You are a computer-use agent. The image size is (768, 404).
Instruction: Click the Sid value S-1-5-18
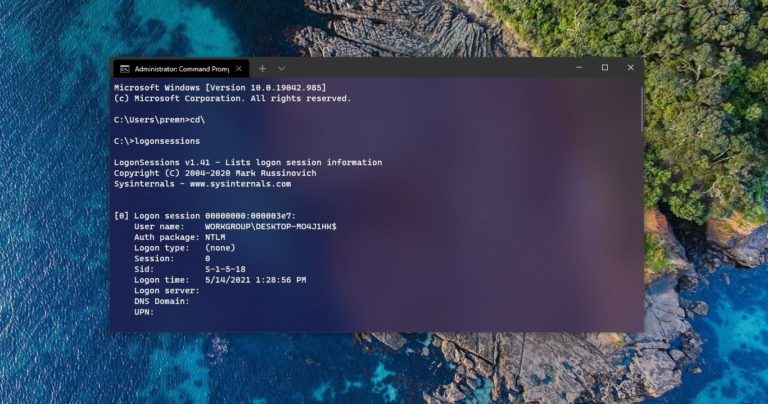click(x=225, y=269)
